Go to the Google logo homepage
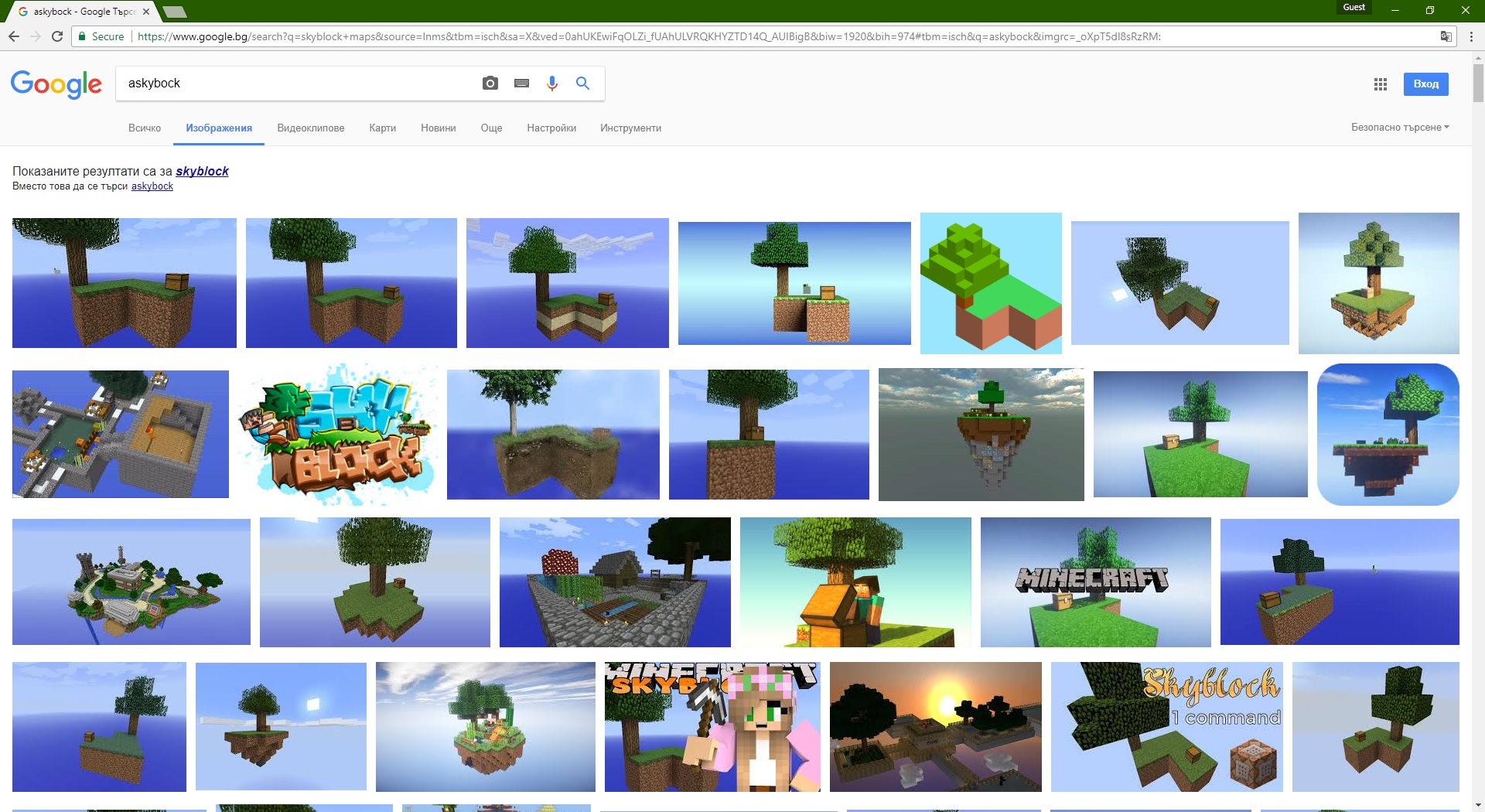 [56, 84]
